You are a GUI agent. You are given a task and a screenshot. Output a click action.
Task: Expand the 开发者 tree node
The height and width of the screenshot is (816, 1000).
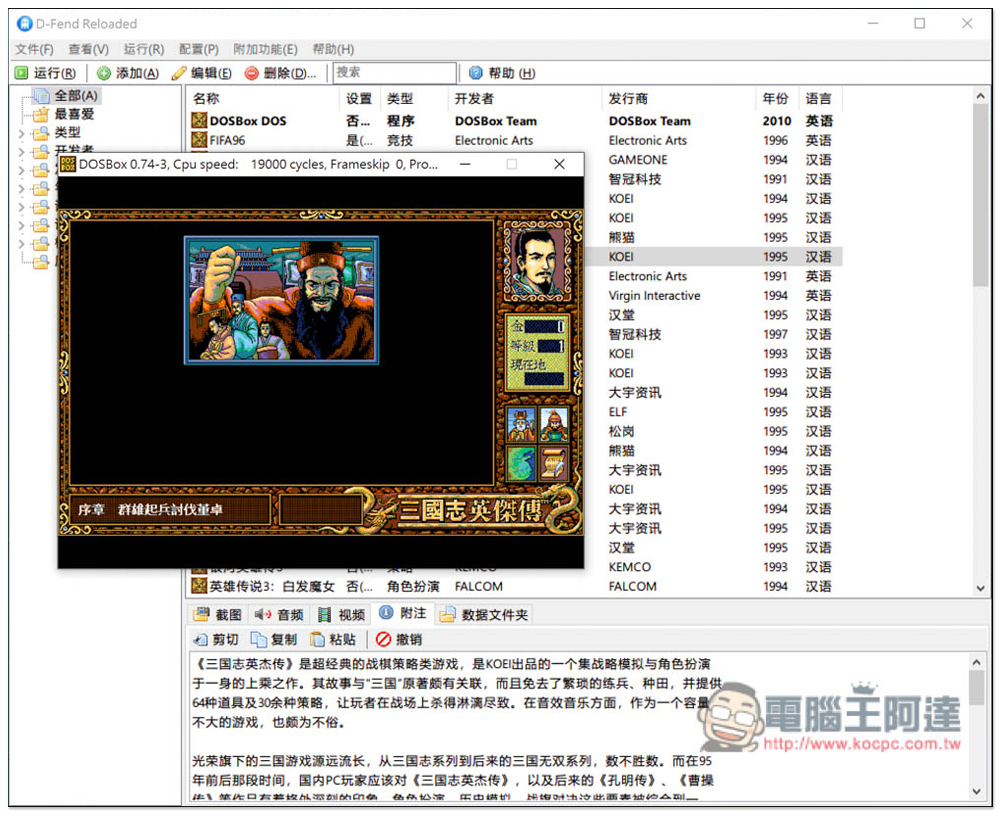tap(21, 152)
